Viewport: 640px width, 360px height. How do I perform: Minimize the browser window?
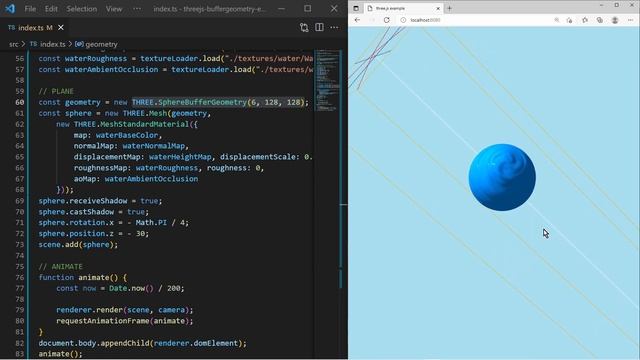pyautogui.click(x=601, y=5)
